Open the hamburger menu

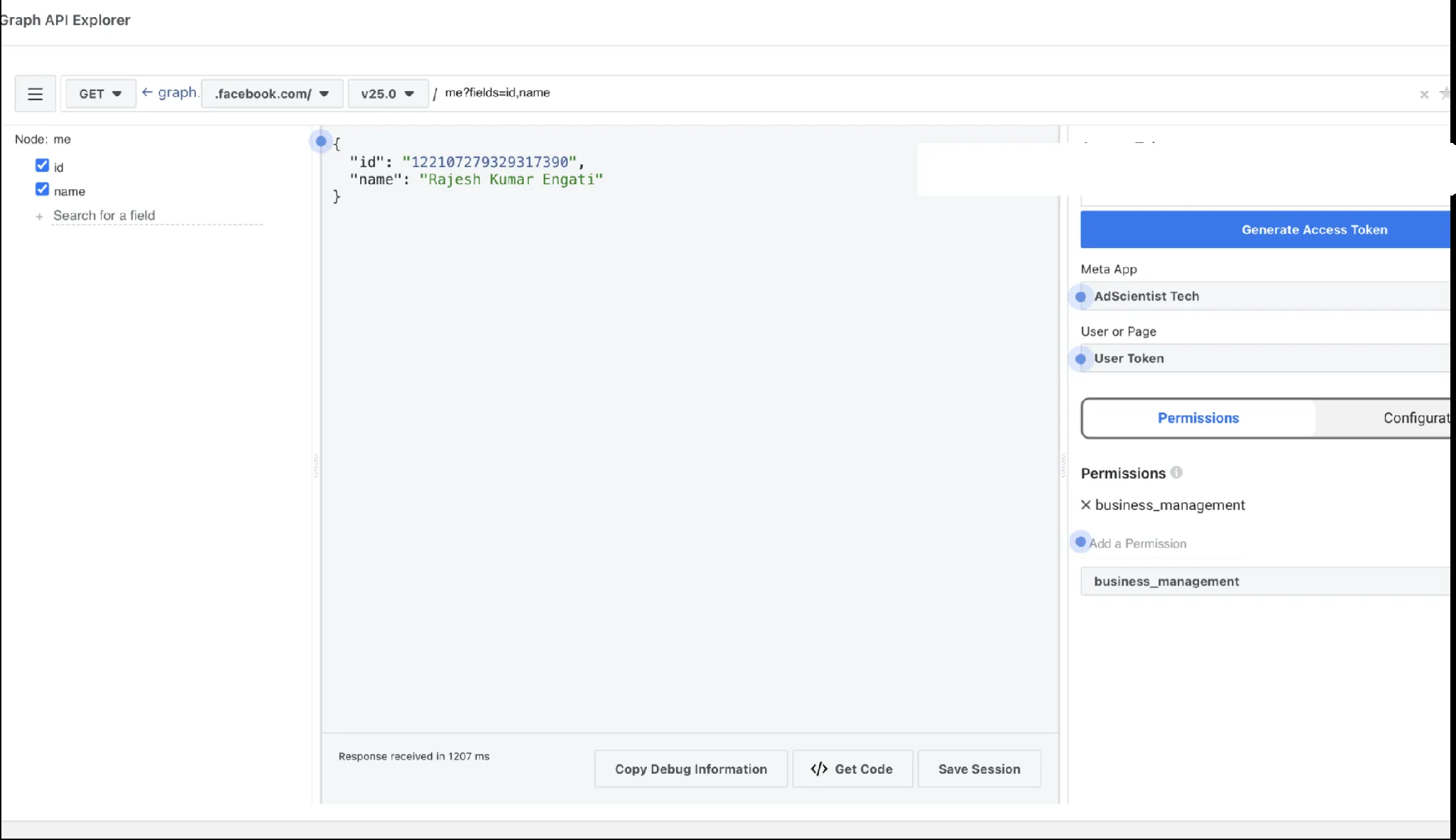click(35, 94)
